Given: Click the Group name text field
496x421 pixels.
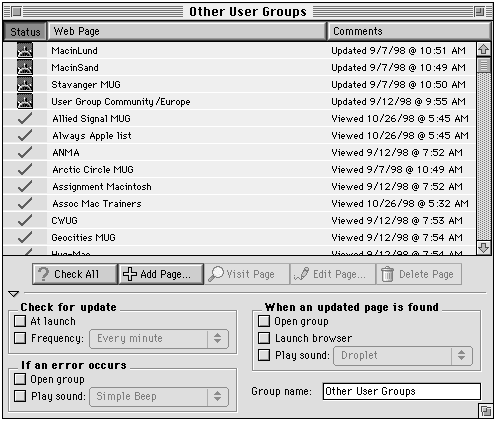Looking at the screenshot, I should (402, 391).
